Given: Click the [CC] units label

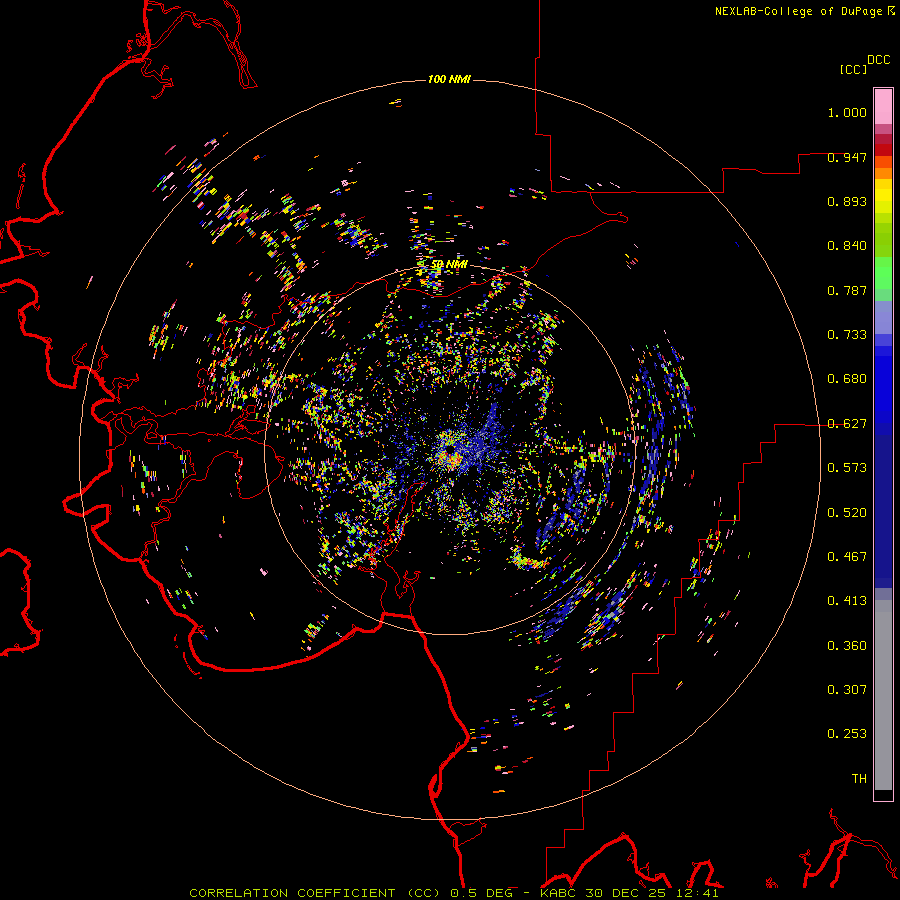Looking at the screenshot, I should (x=854, y=69).
